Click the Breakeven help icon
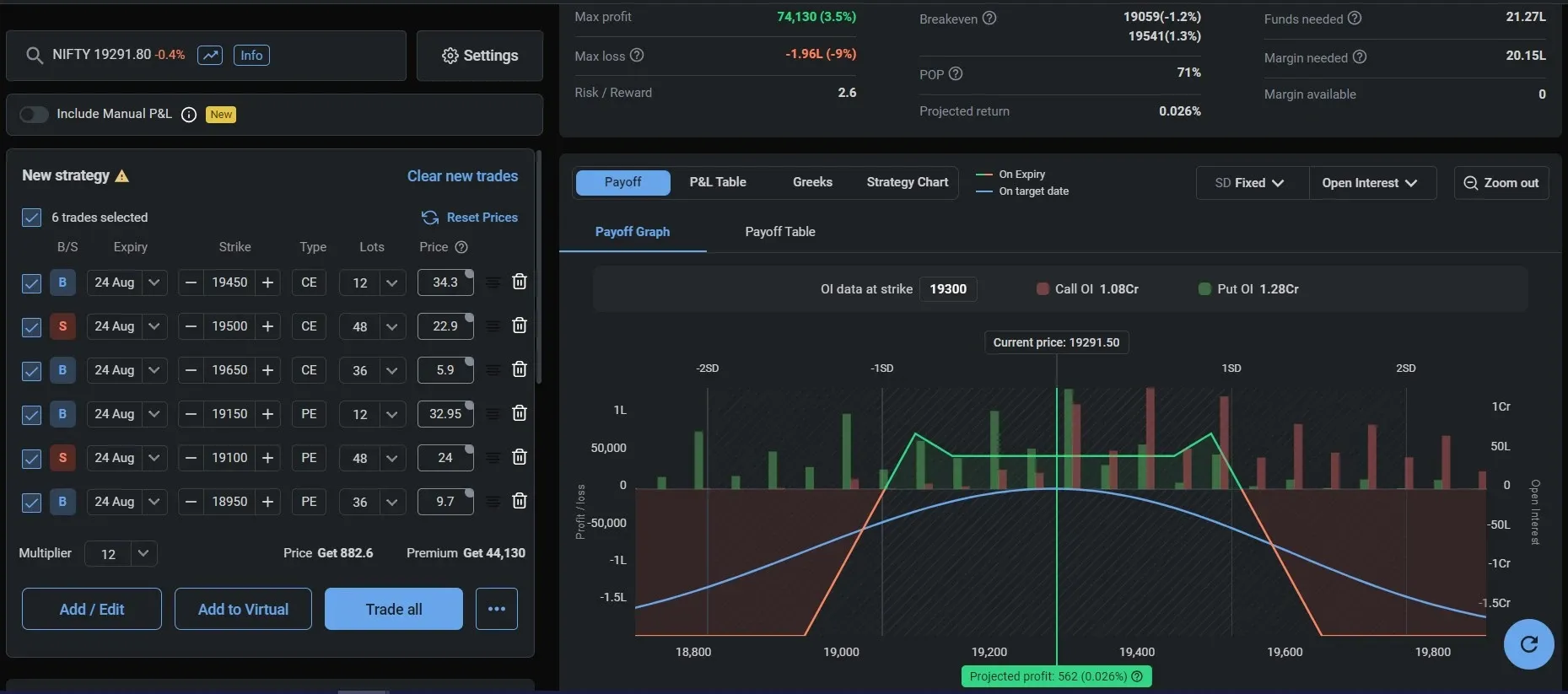Viewport: 1568px width, 694px height. [x=989, y=19]
